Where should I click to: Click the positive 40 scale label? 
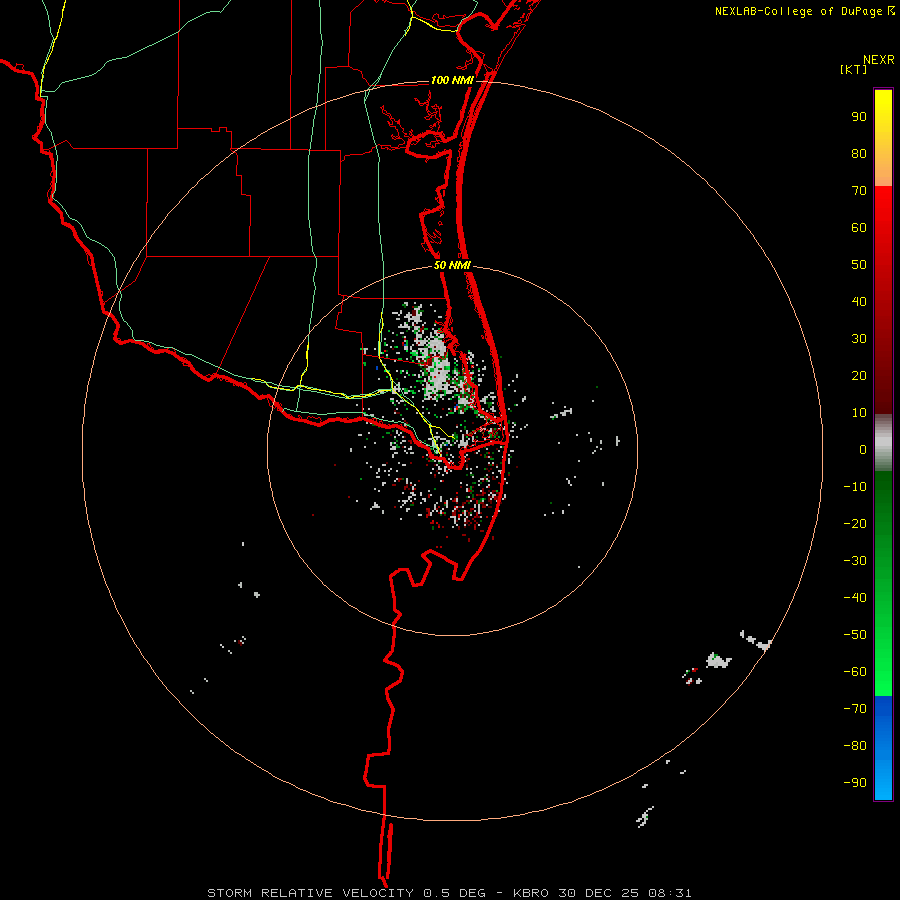tap(859, 302)
